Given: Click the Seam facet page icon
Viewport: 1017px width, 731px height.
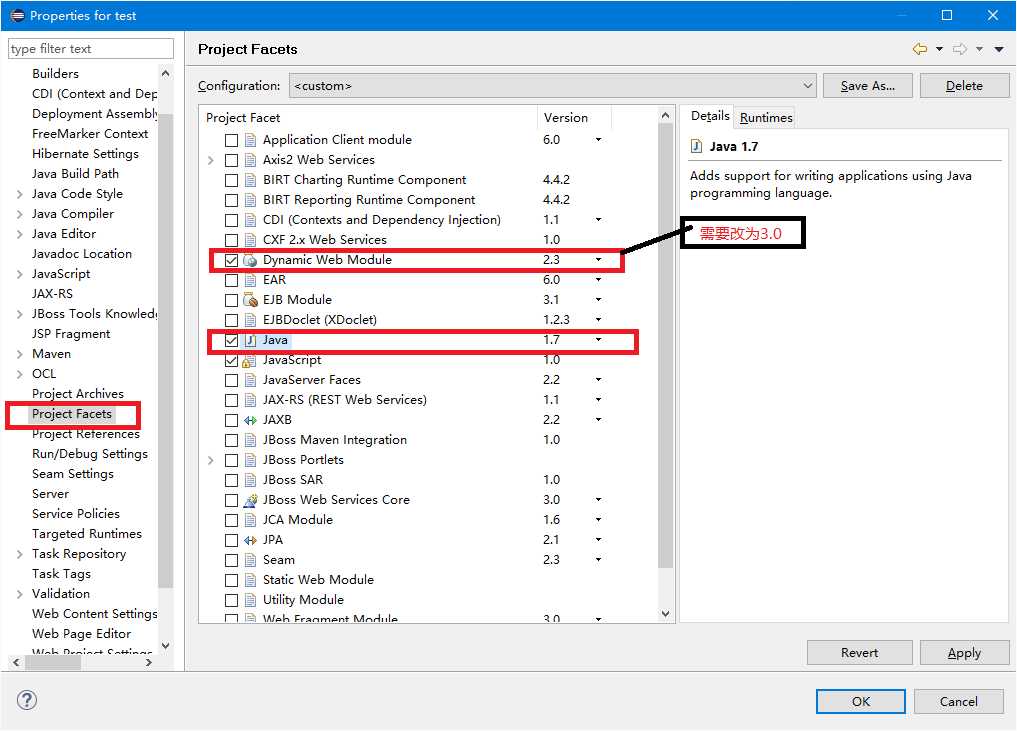Looking at the screenshot, I should (250, 560).
